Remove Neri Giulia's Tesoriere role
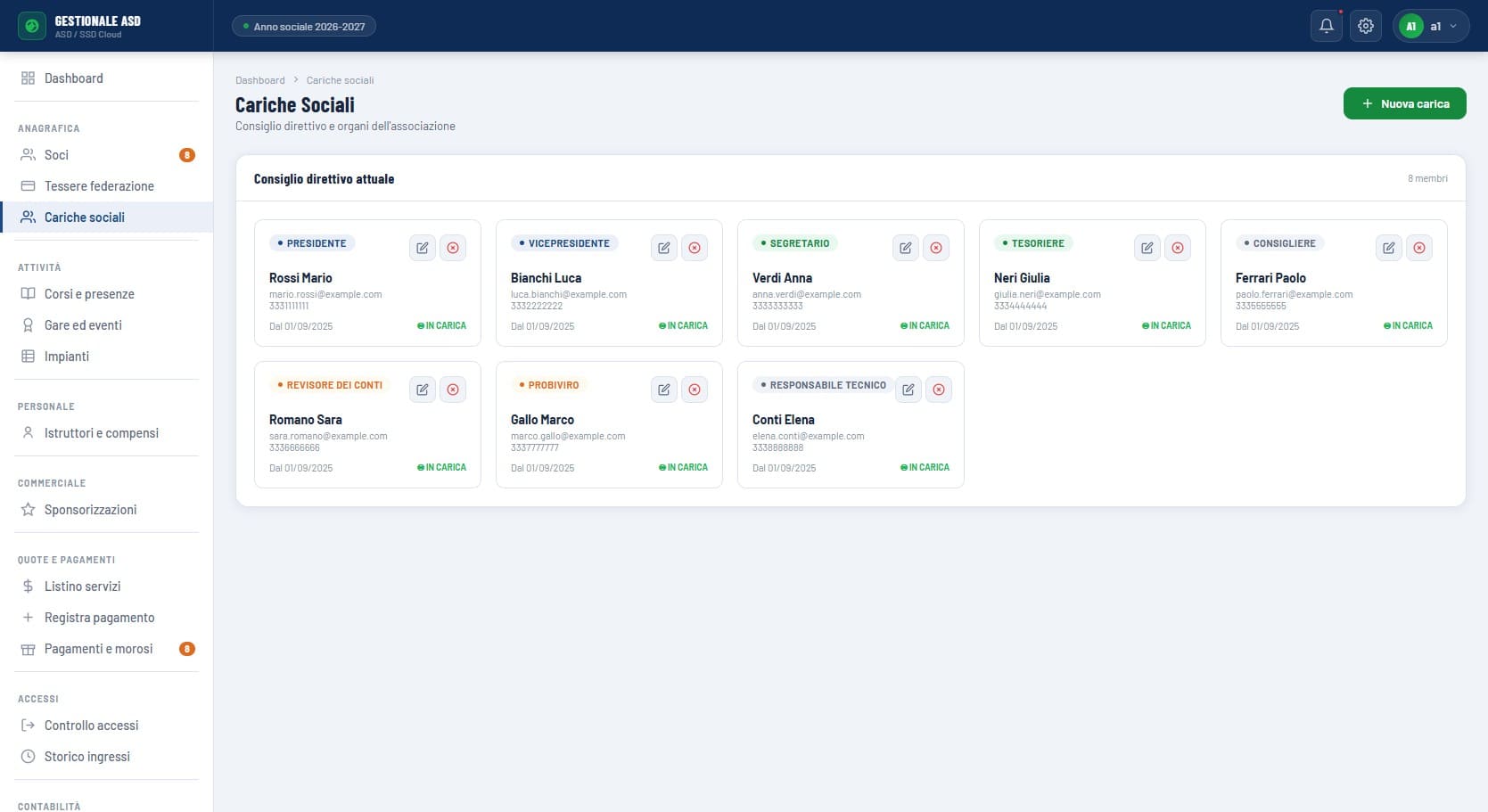The width and height of the screenshot is (1488, 812). pyautogui.click(x=1178, y=248)
